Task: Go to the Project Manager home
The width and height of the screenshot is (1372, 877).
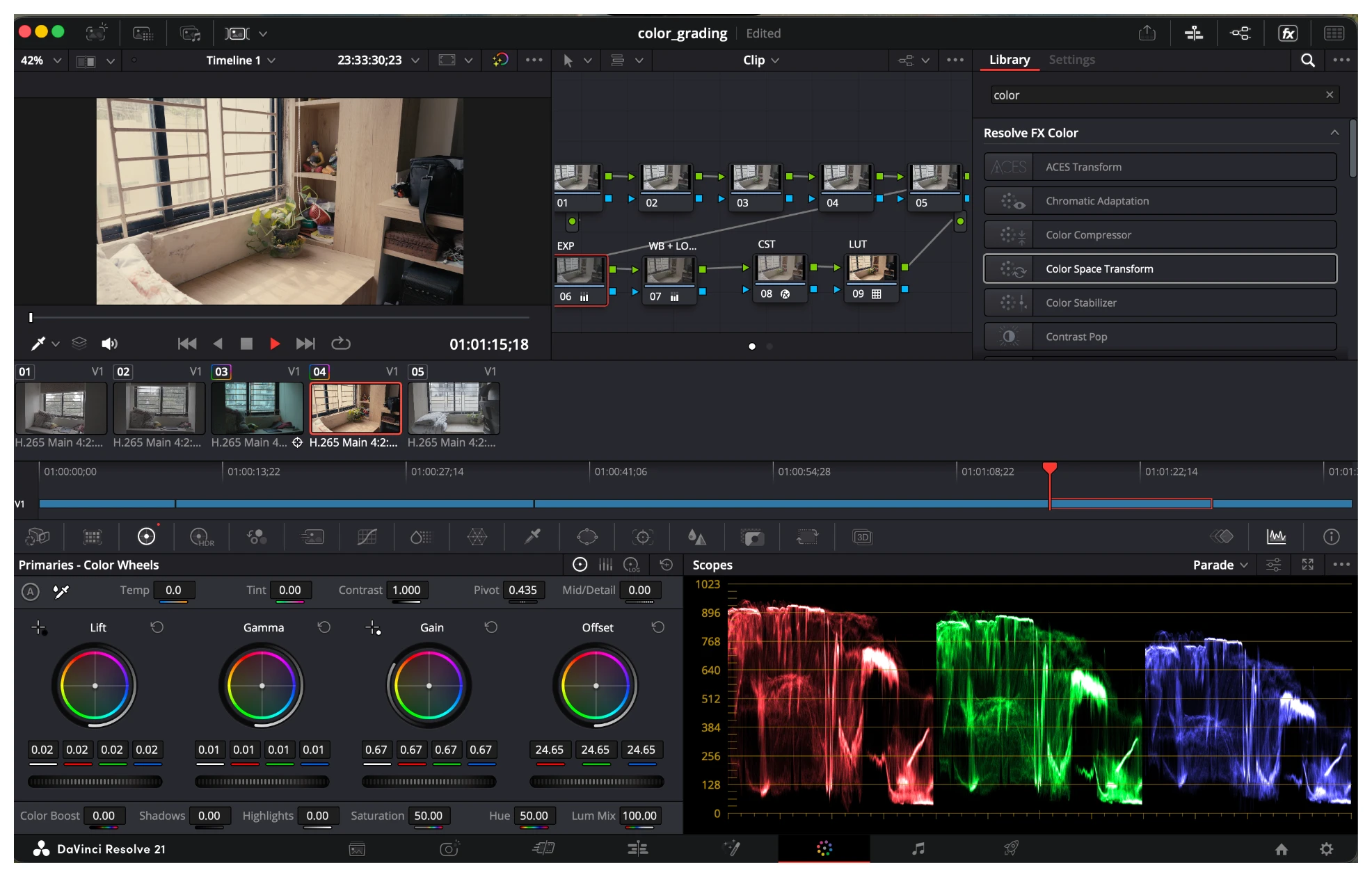Action: pyautogui.click(x=1282, y=849)
